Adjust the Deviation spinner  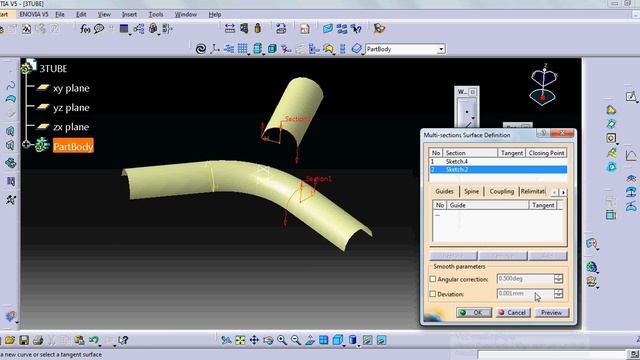(x=558, y=293)
